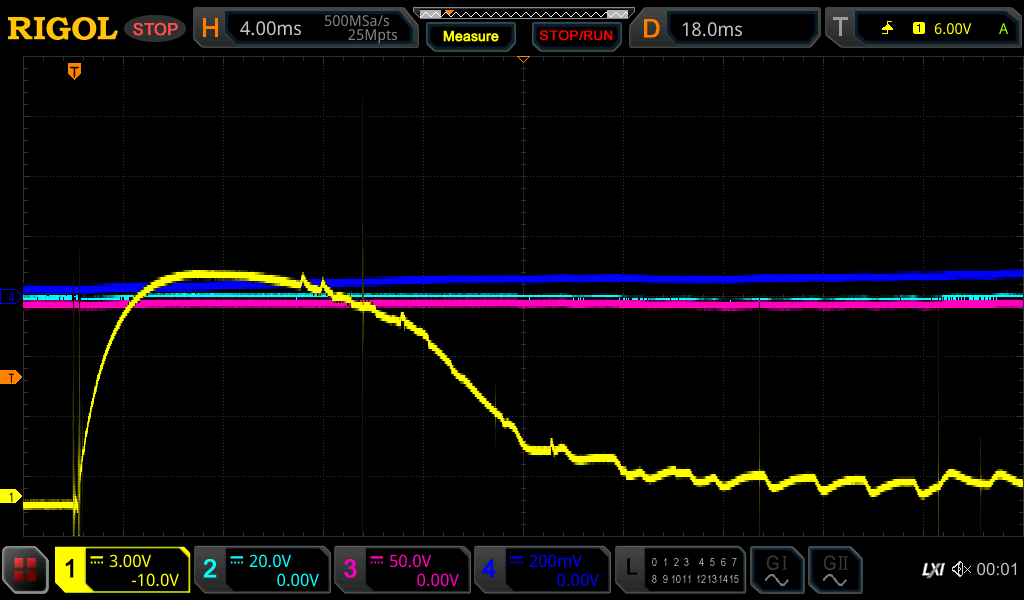Viewport: 1024px width, 600px height.
Task: Toggle channel 2 with 20.0V scale
Action: pyautogui.click(x=261, y=570)
